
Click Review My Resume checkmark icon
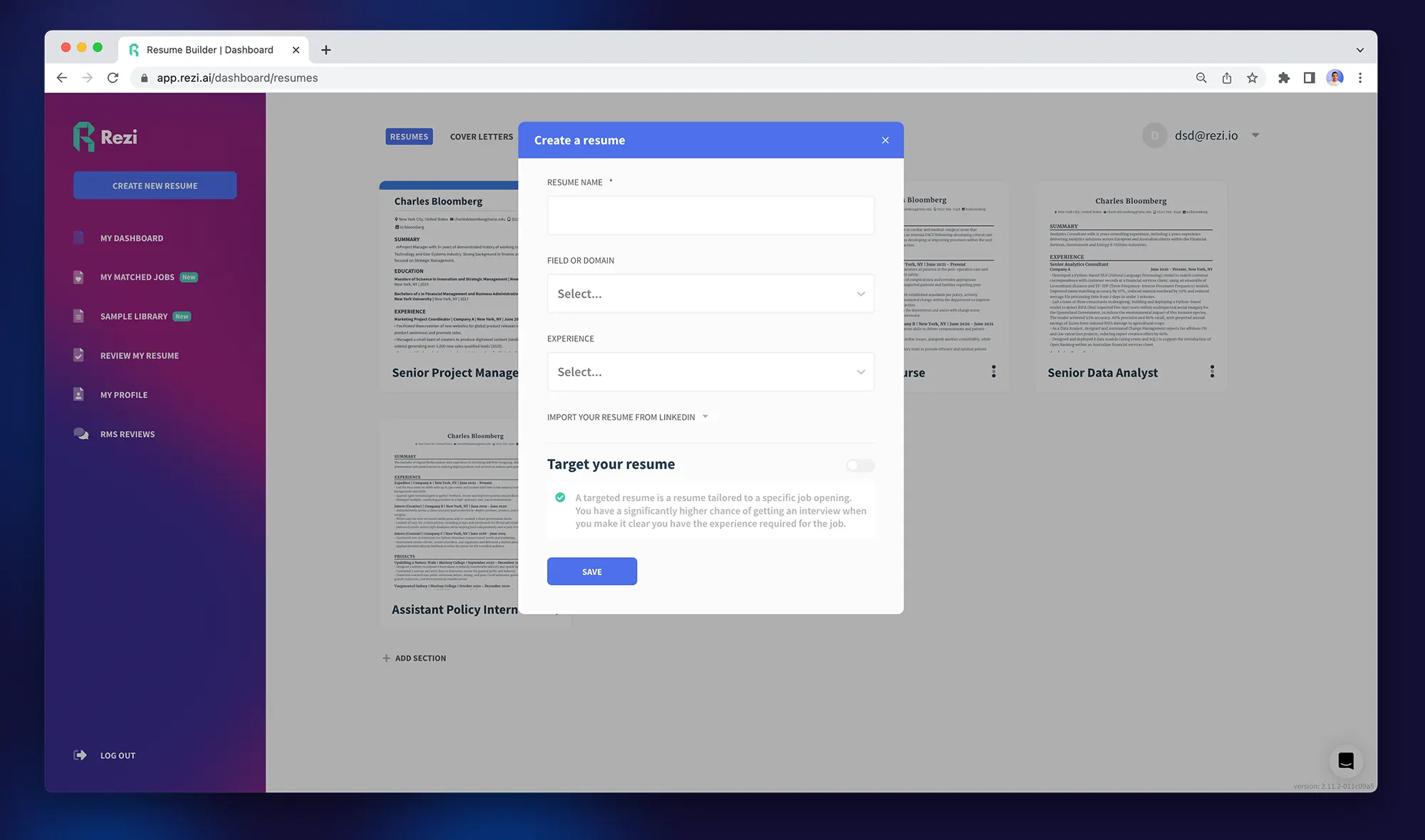[78, 355]
